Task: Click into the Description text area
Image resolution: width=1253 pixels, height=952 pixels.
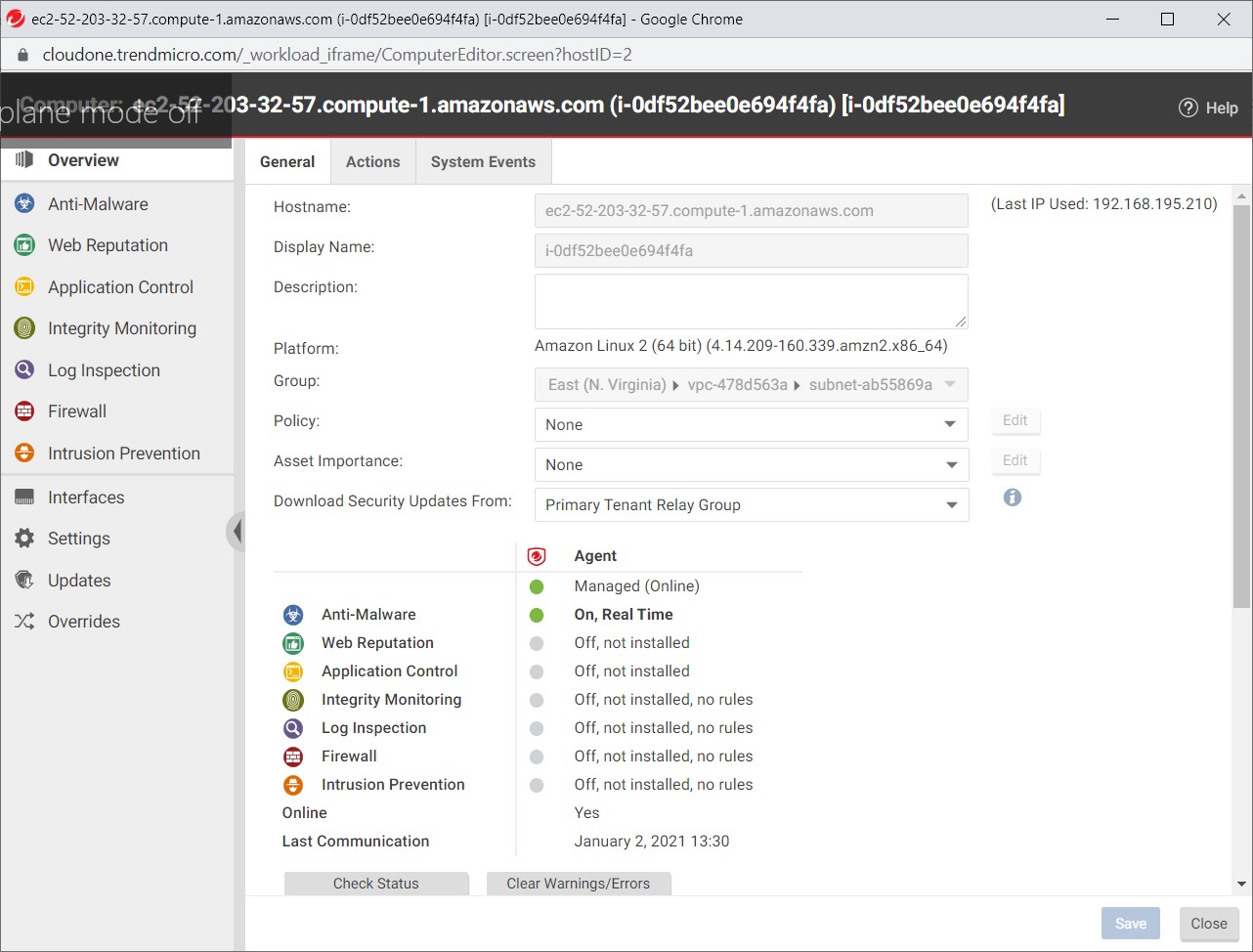Action: coord(751,301)
